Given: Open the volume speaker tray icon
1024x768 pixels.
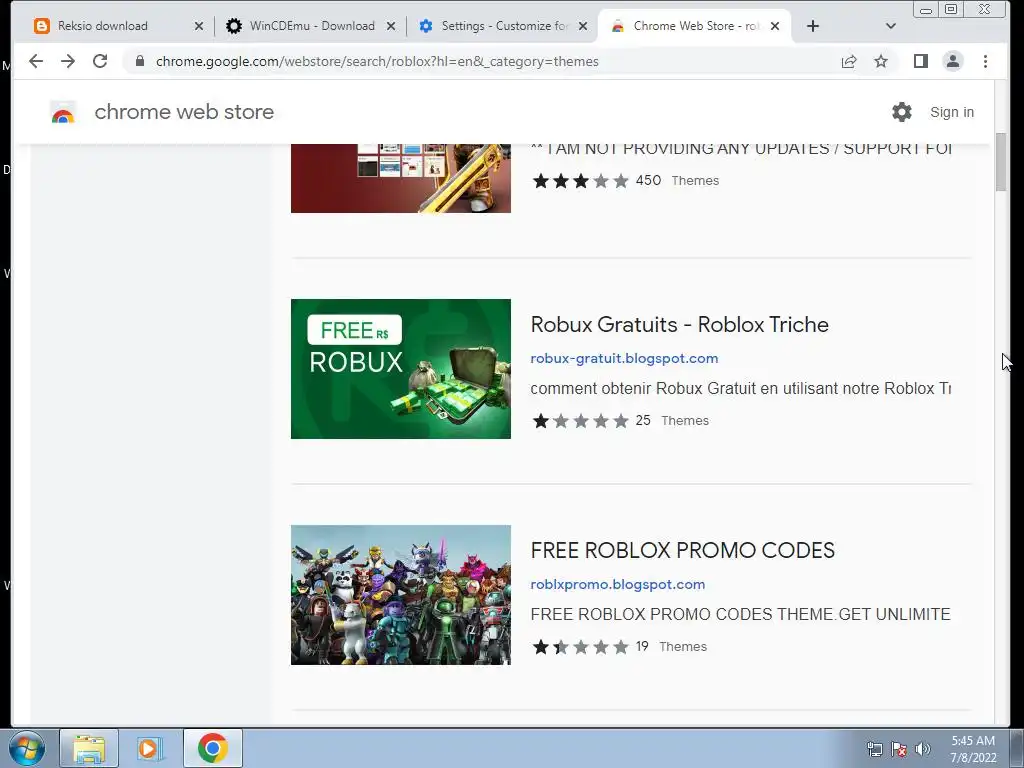Looking at the screenshot, I should pyautogui.click(x=923, y=749).
